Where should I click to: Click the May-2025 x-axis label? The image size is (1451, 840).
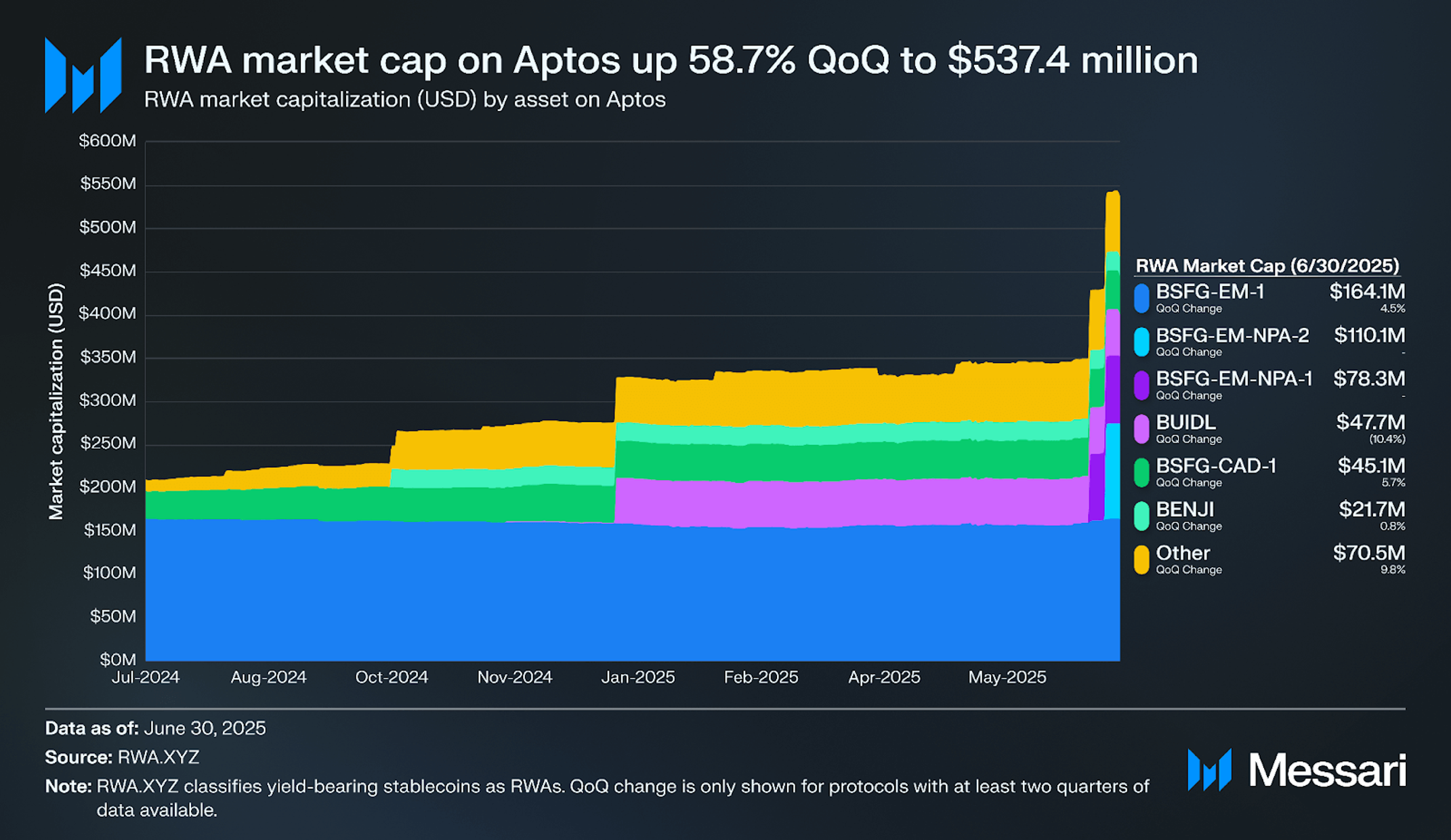1007,677
